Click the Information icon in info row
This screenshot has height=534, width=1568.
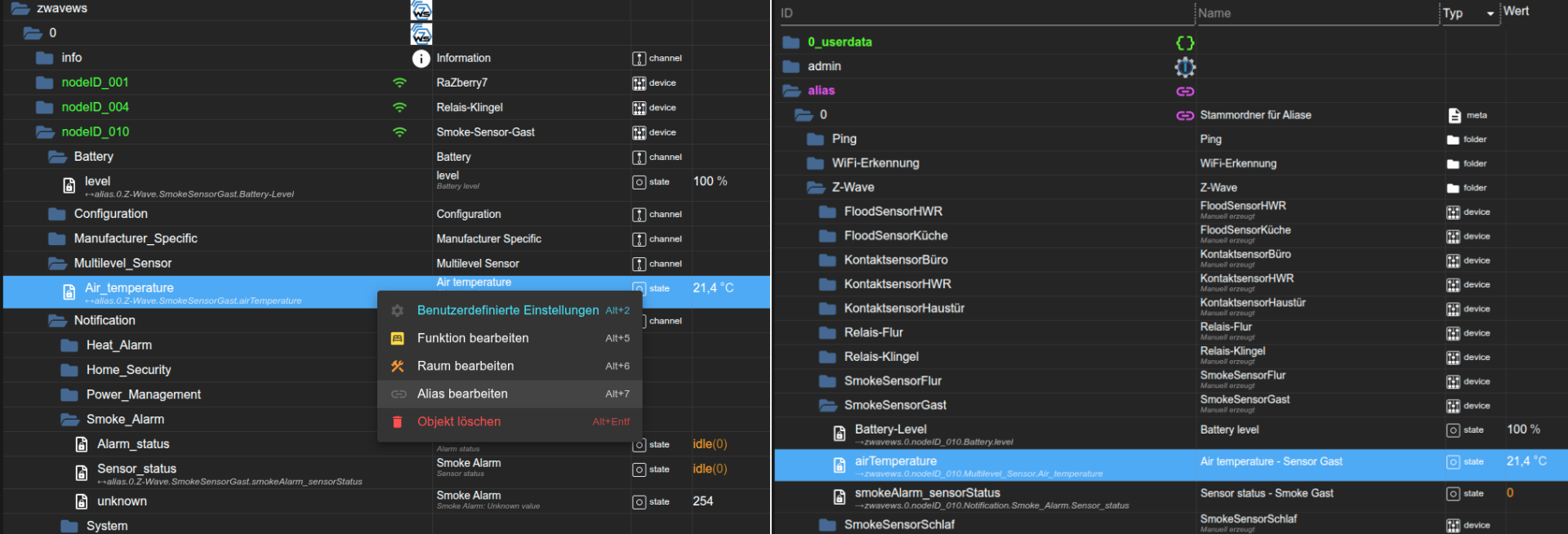click(421, 58)
